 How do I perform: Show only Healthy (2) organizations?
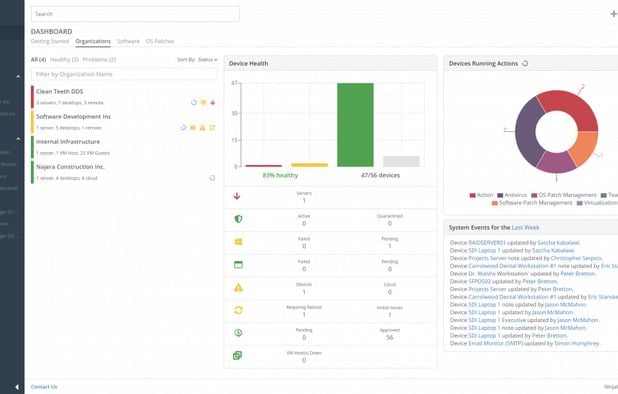pyautogui.click(x=64, y=59)
